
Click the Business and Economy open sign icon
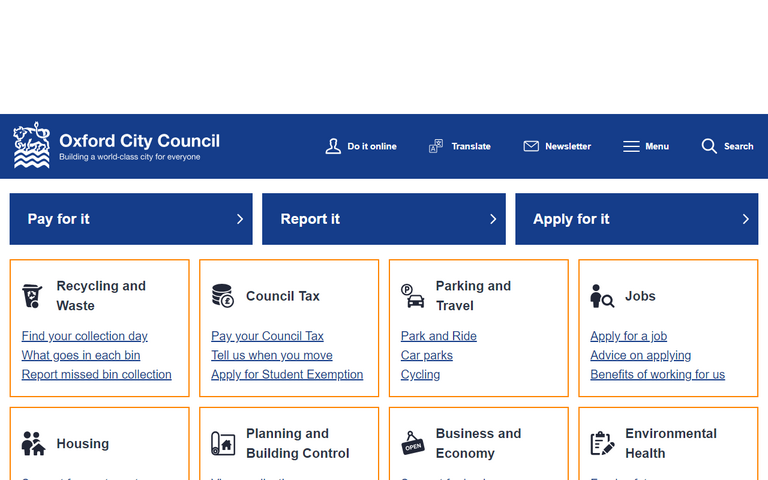click(x=412, y=444)
